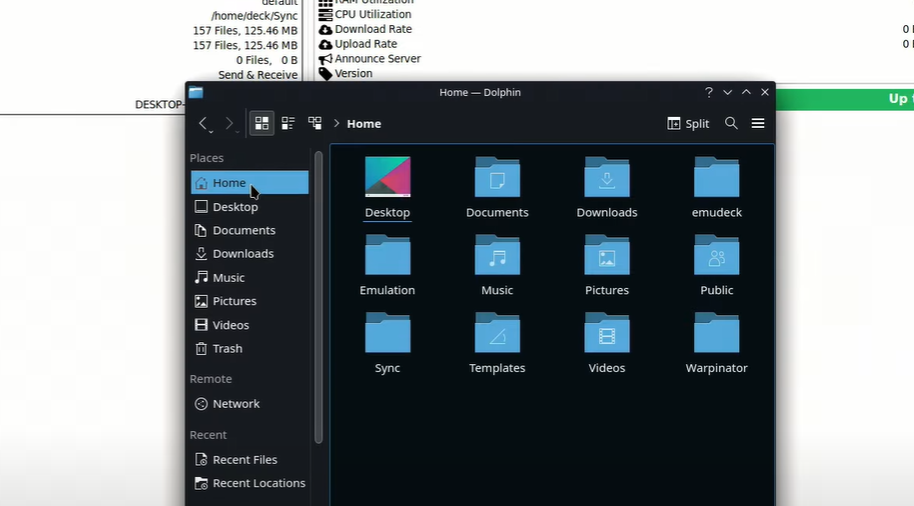Open the Dolphin search tool

[731, 123]
